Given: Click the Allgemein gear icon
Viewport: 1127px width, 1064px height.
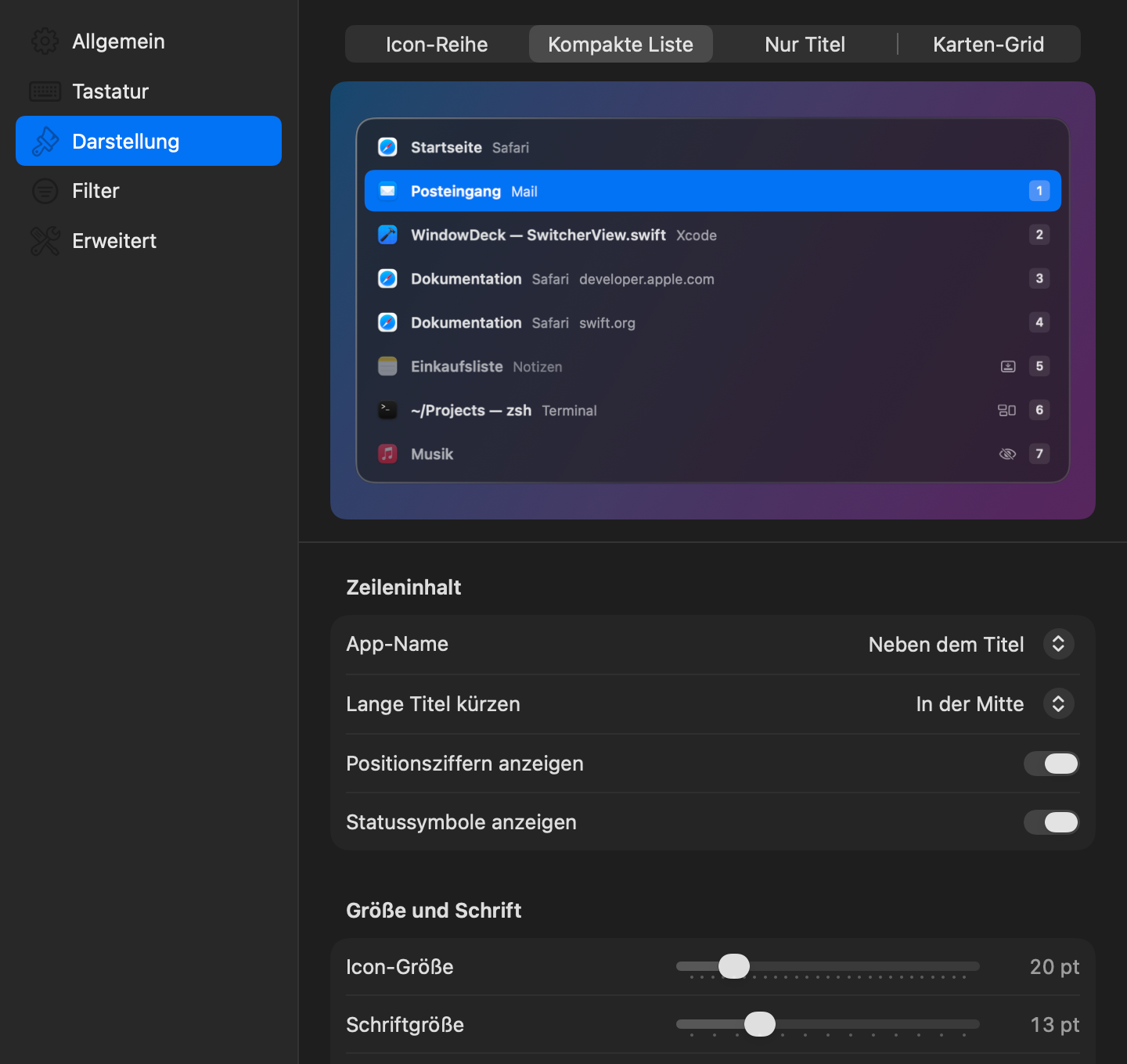Looking at the screenshot, I should point(45,41).
